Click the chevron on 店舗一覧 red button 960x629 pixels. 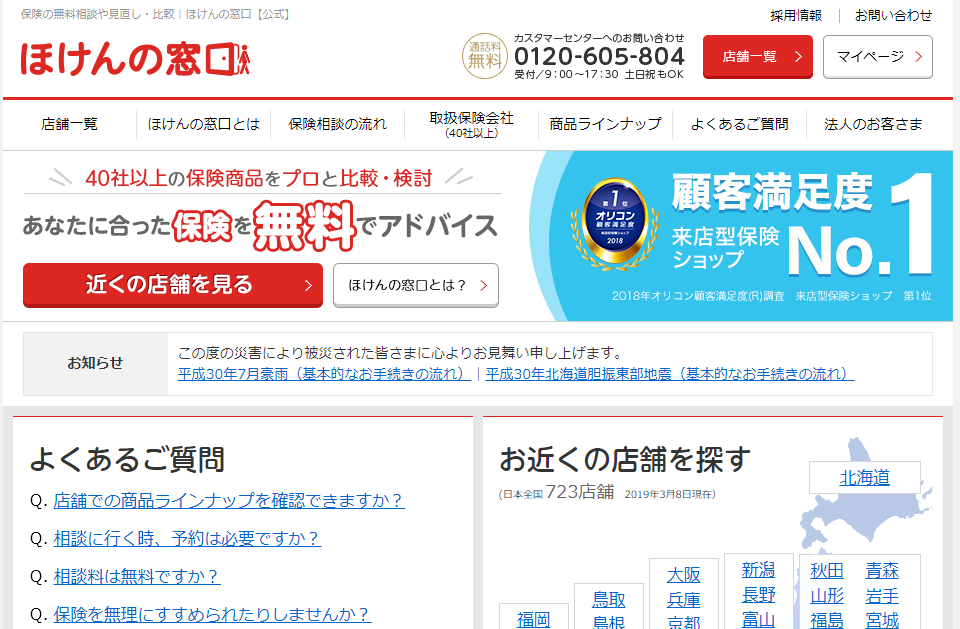click(x=798, y=56)
